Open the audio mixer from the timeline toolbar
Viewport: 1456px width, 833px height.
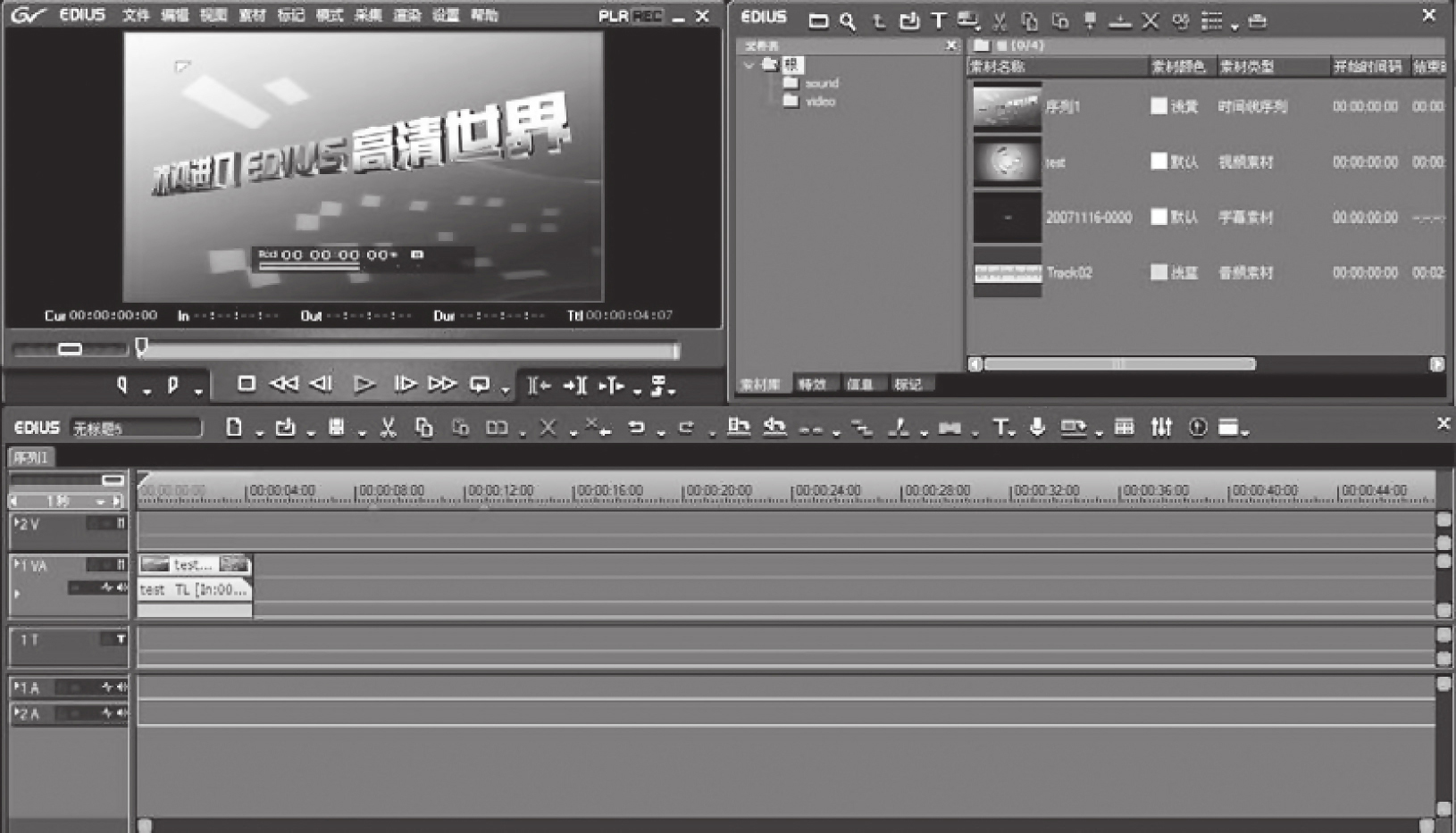coord(1161,428)
